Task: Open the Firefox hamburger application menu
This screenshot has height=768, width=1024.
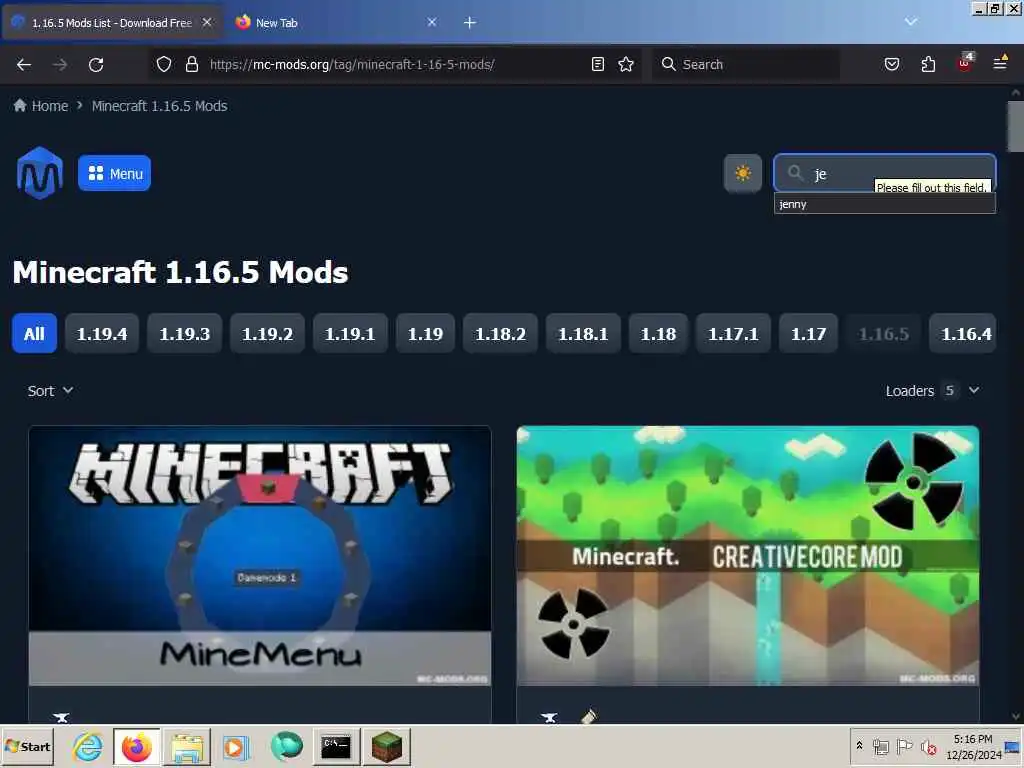Action: click(1000, 63)
